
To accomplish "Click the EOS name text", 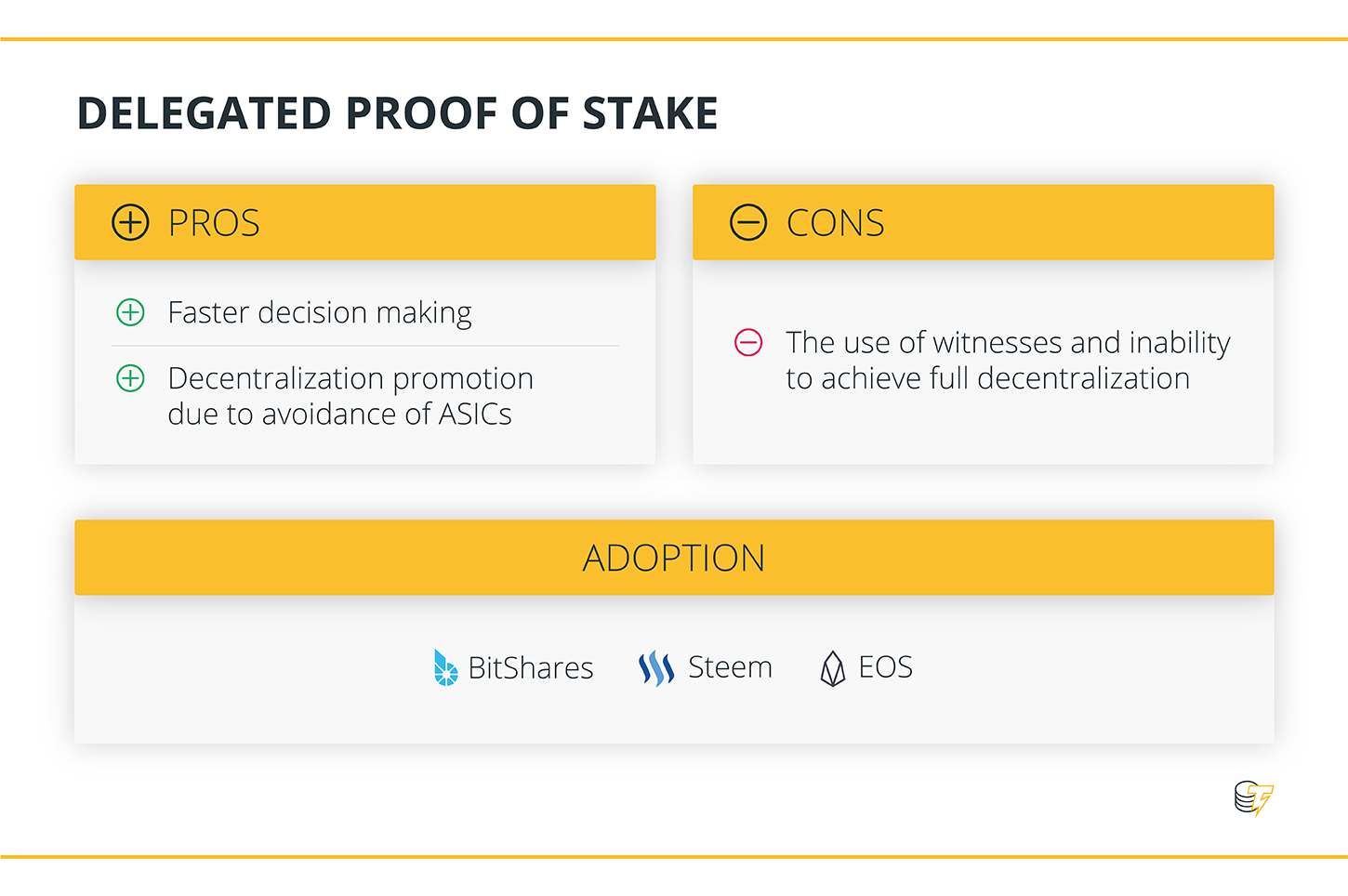I will tap(885, 666).
